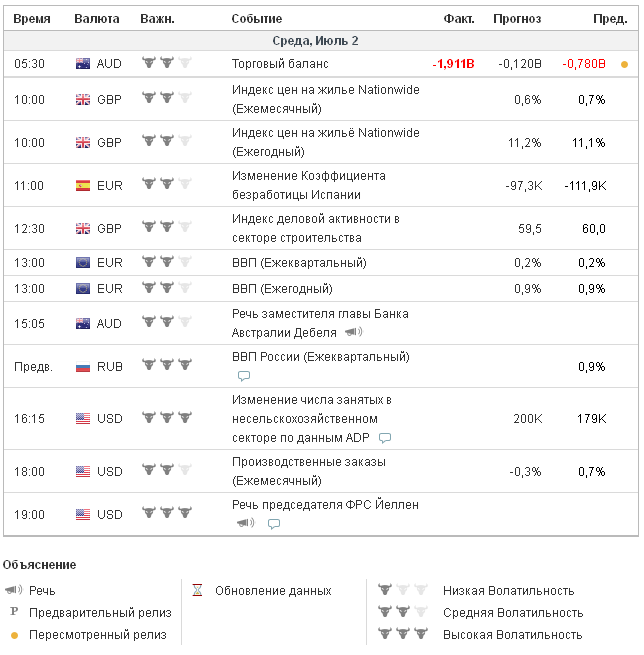Open the Производственные заказы (Ежемесячный) event
The height and width of the screenshot is (655, 644).
[x=308, y=471]
